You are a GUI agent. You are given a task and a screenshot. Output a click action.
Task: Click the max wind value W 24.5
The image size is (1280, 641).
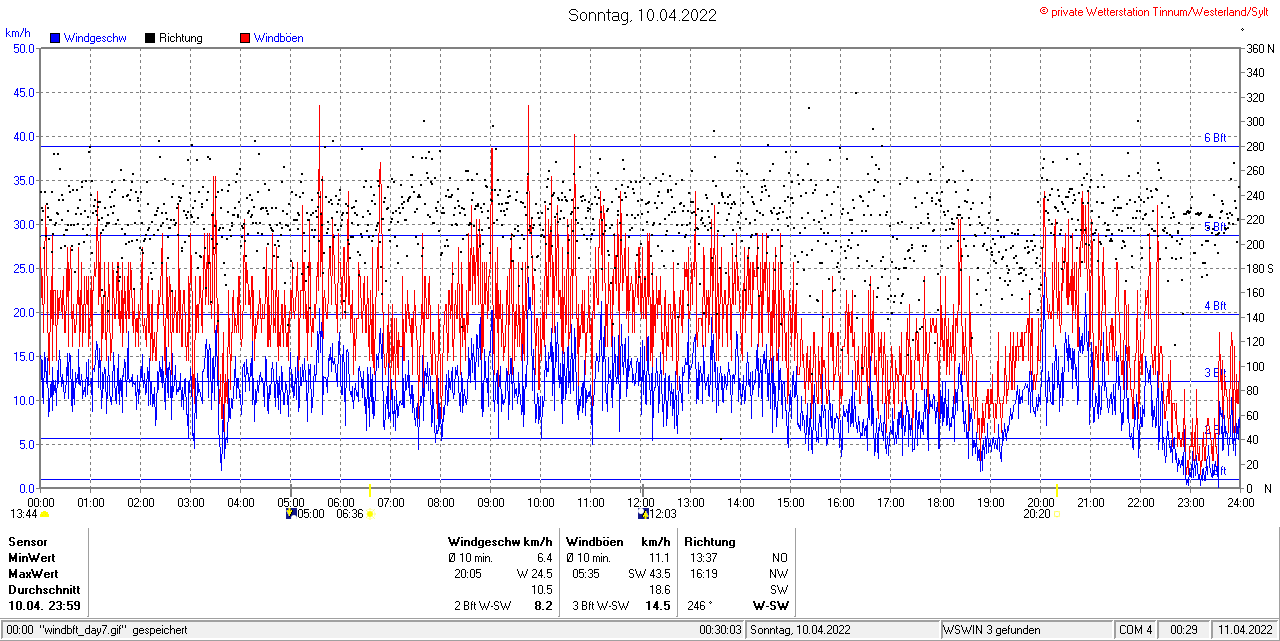(x=534, y=574)
